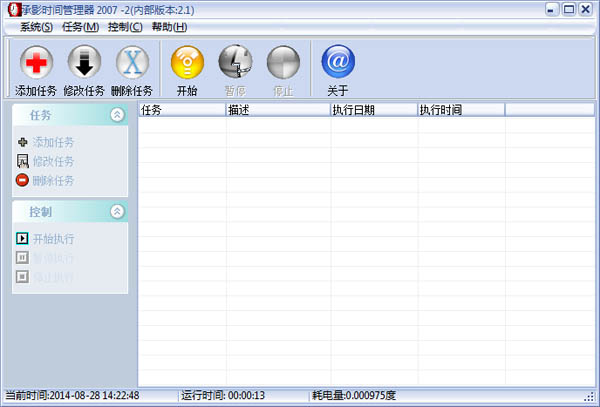This screenshot has width=600, height=407.
Task: Click 当前时间 in the status bar
Action: pyautogui.click(x=72, y=395)
